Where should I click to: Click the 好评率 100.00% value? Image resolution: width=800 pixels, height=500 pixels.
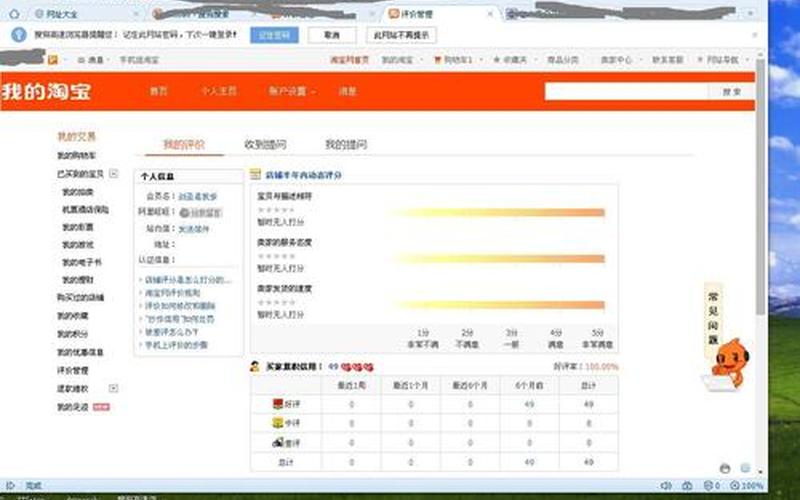[x=602, y=366]
